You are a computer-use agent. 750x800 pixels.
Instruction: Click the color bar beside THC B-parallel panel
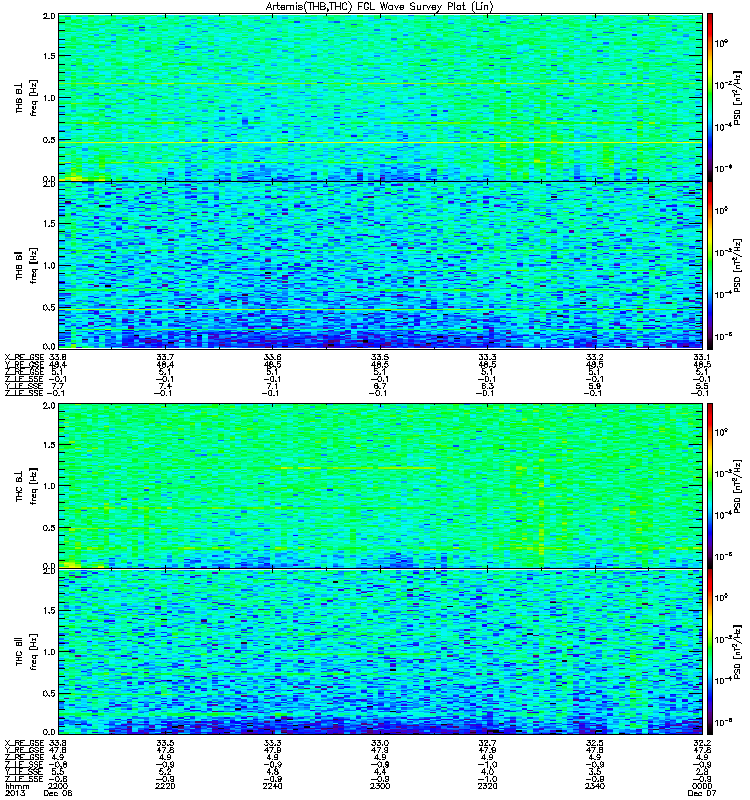(x=710, y=652)
